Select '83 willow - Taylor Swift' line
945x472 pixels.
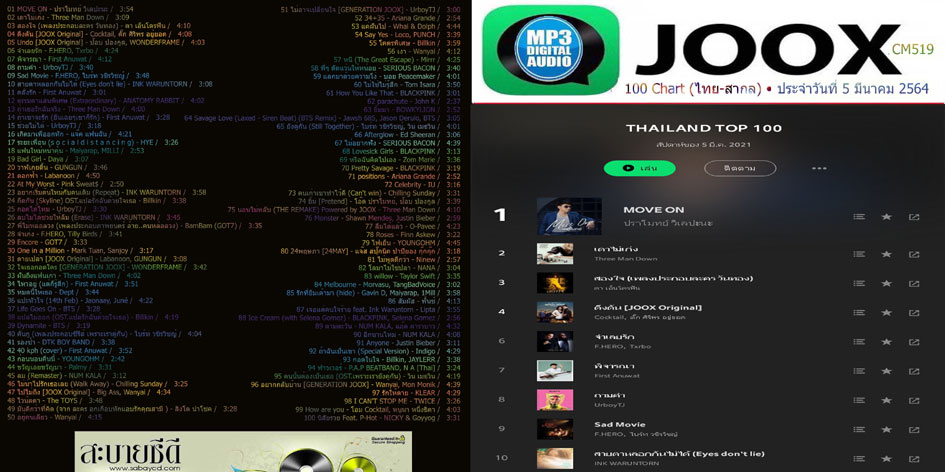412,275
